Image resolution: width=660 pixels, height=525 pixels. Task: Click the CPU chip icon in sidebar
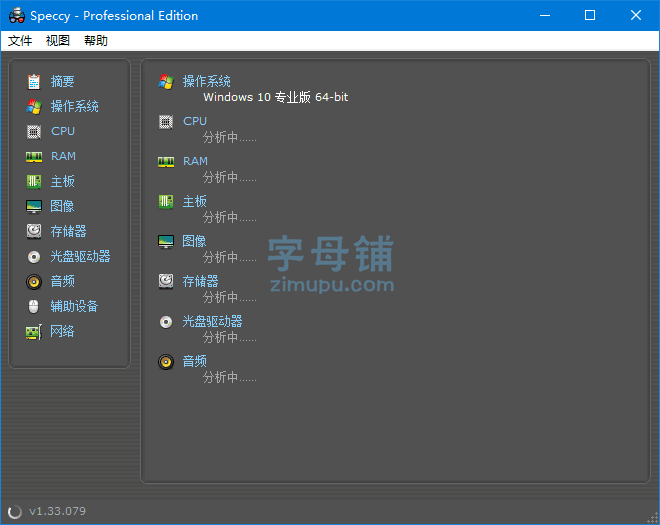pyautogui.click(x=34, y=131)
